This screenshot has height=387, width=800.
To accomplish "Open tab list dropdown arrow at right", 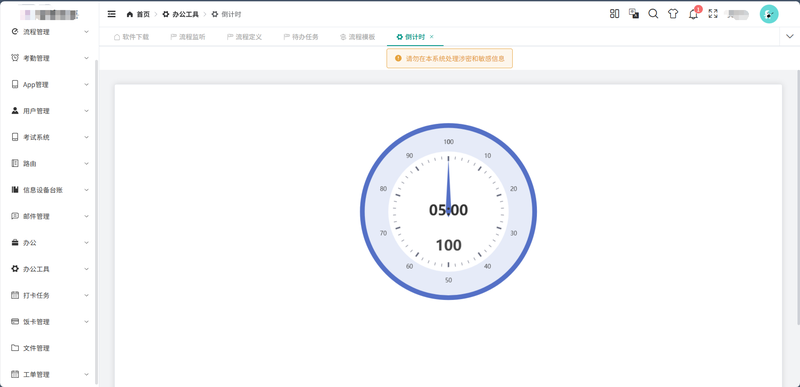I will [x=790, y=37].
